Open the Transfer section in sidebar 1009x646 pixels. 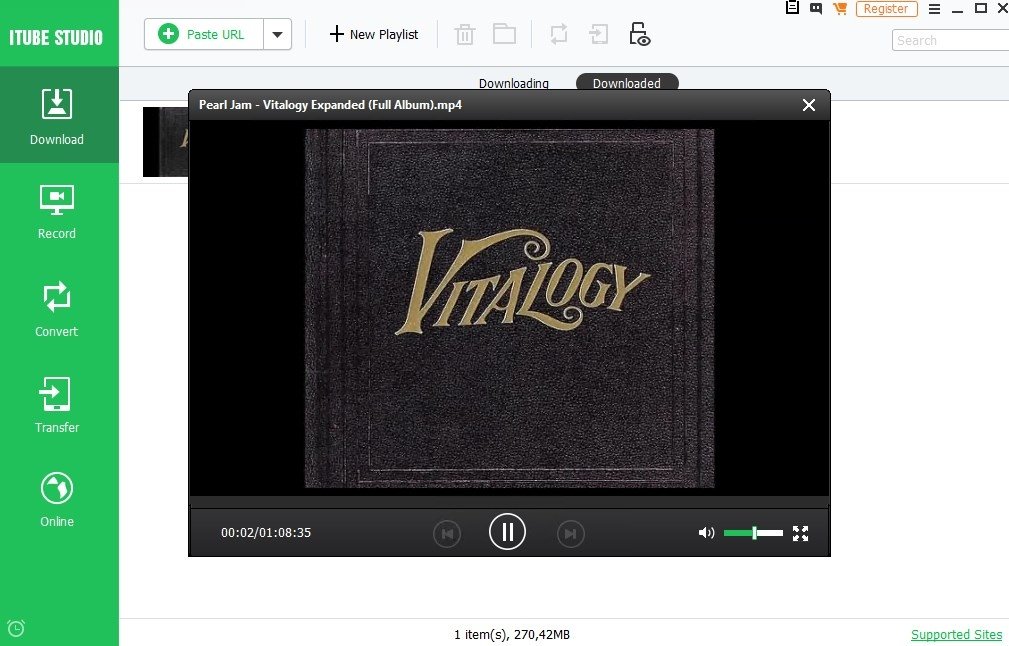pos(57,405)
